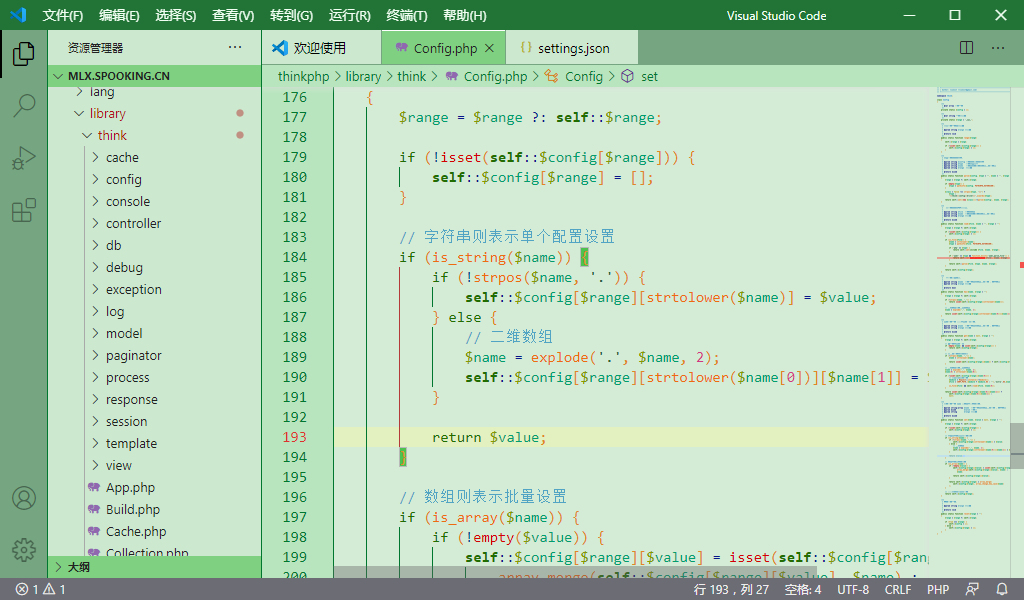Close the Config.php tab
This screenshot has height=600, width=1024.
[490, 48]
